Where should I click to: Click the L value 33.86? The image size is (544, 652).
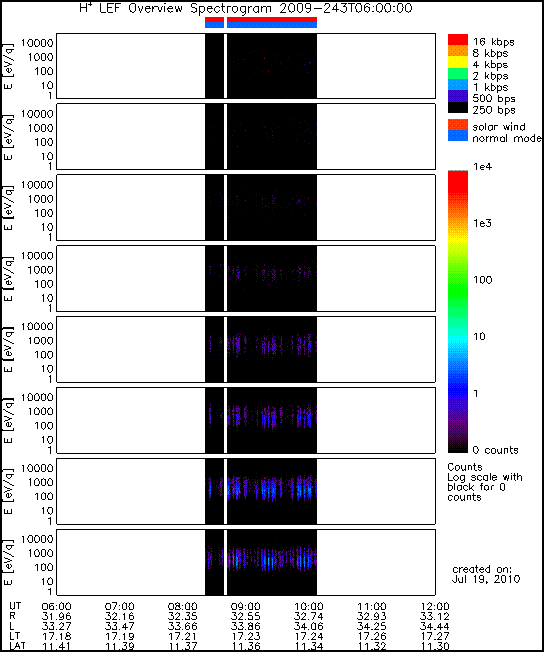click(245, 627)
